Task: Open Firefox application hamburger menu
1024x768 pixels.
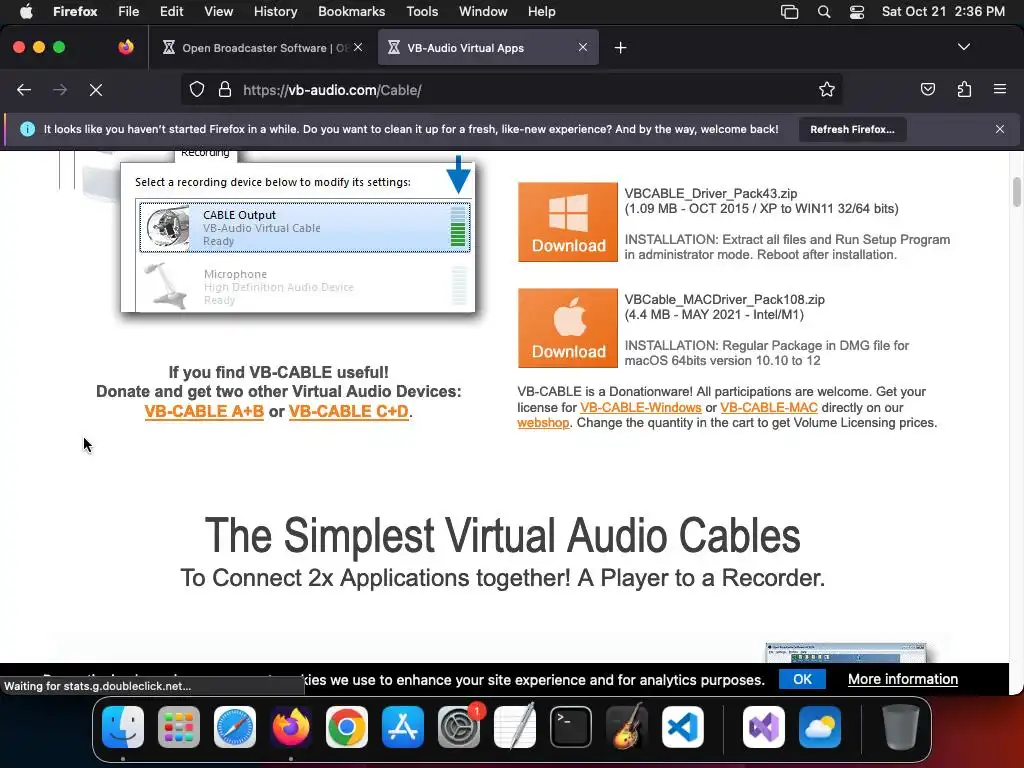Action: tap(1000, 89)
